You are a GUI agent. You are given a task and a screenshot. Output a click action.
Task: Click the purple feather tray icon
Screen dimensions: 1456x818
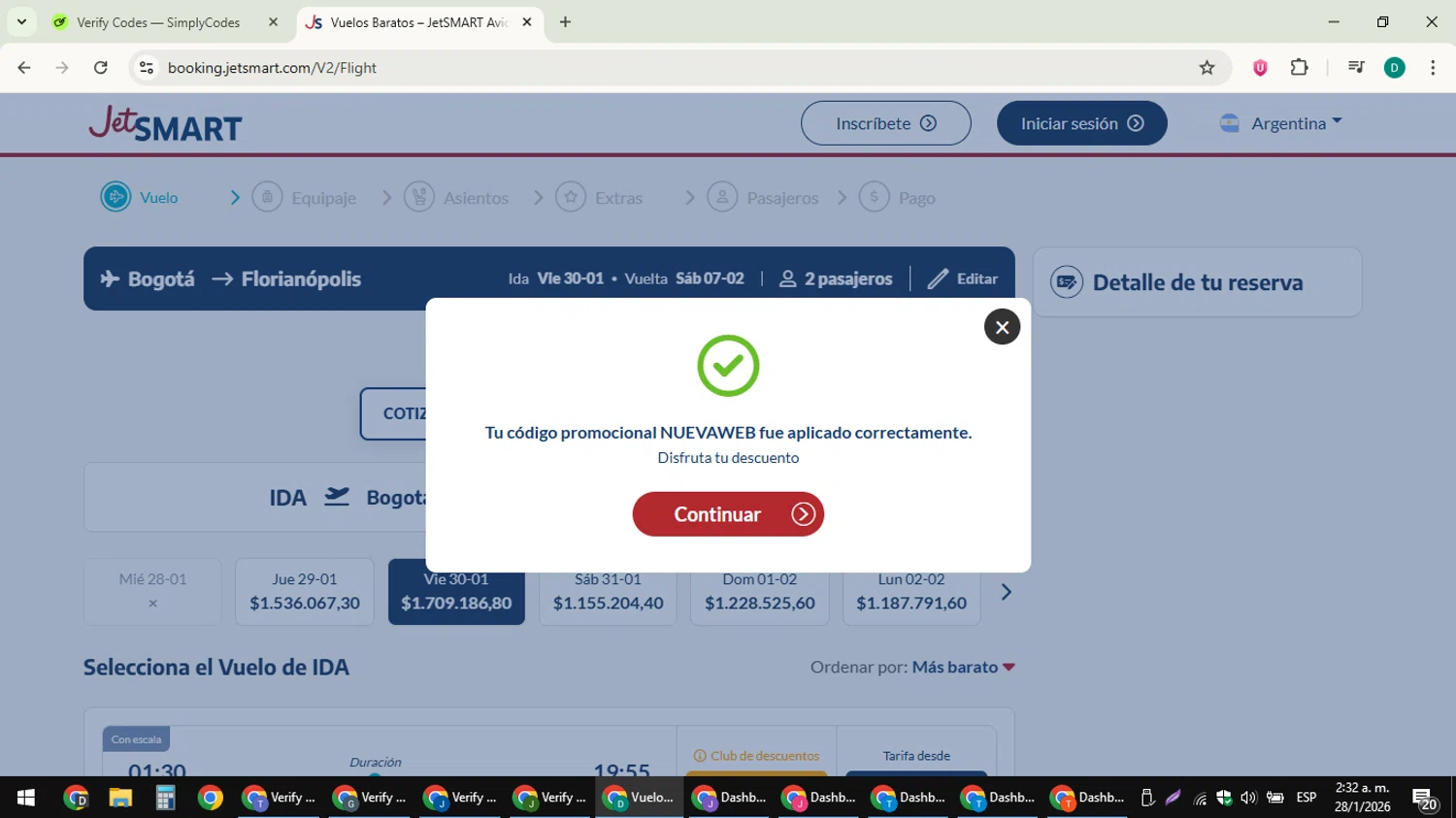[x=1173, y=798]
